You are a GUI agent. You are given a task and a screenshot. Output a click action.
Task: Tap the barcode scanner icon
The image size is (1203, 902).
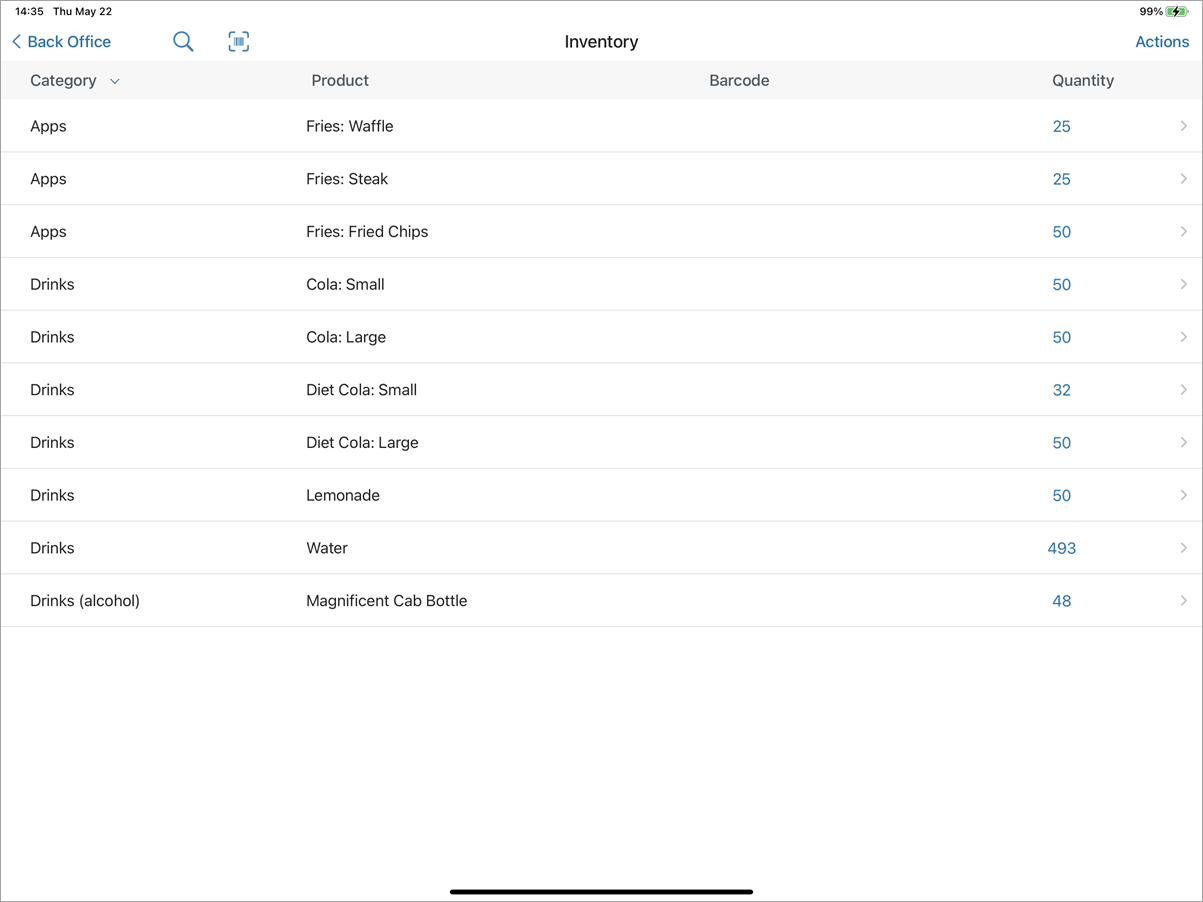pos(238,41)
